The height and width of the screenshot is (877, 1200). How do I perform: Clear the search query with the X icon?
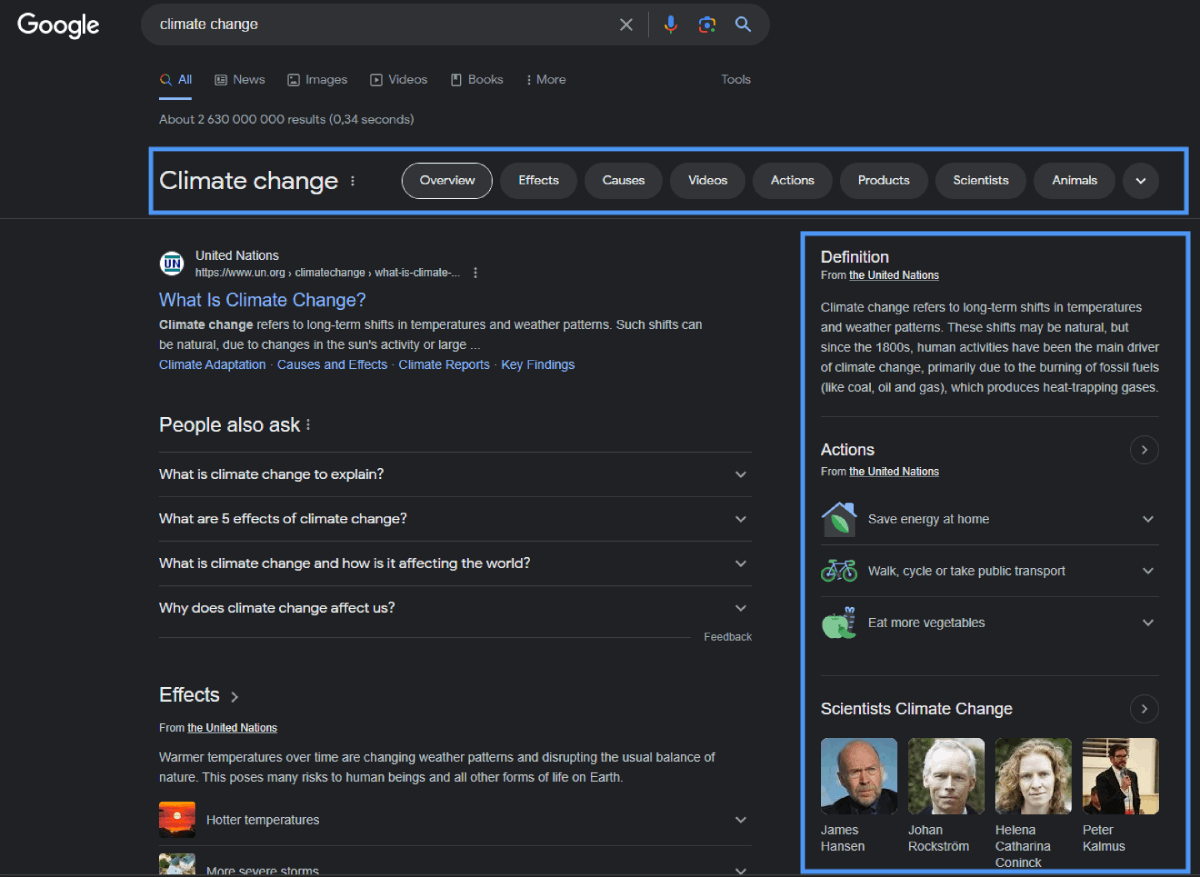[x=626, y=24]
